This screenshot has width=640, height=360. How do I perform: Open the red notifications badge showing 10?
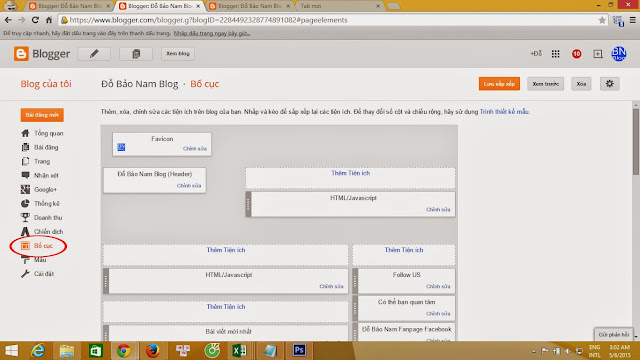(576, 54)
